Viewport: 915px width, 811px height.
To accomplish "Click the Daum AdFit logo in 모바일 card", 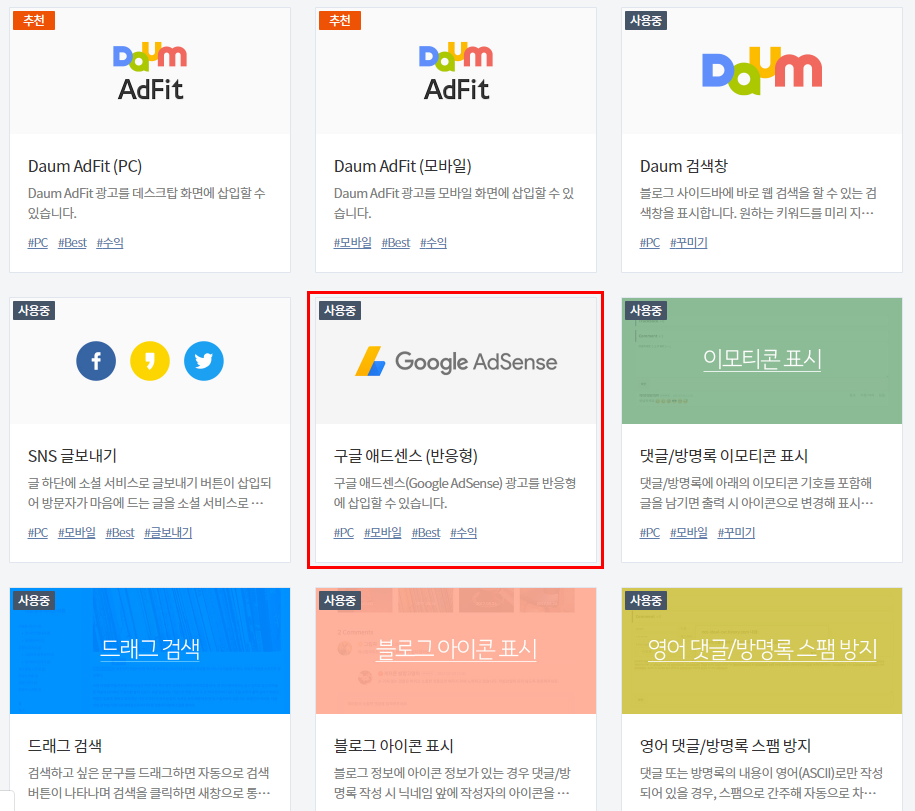I will point(456,71).
